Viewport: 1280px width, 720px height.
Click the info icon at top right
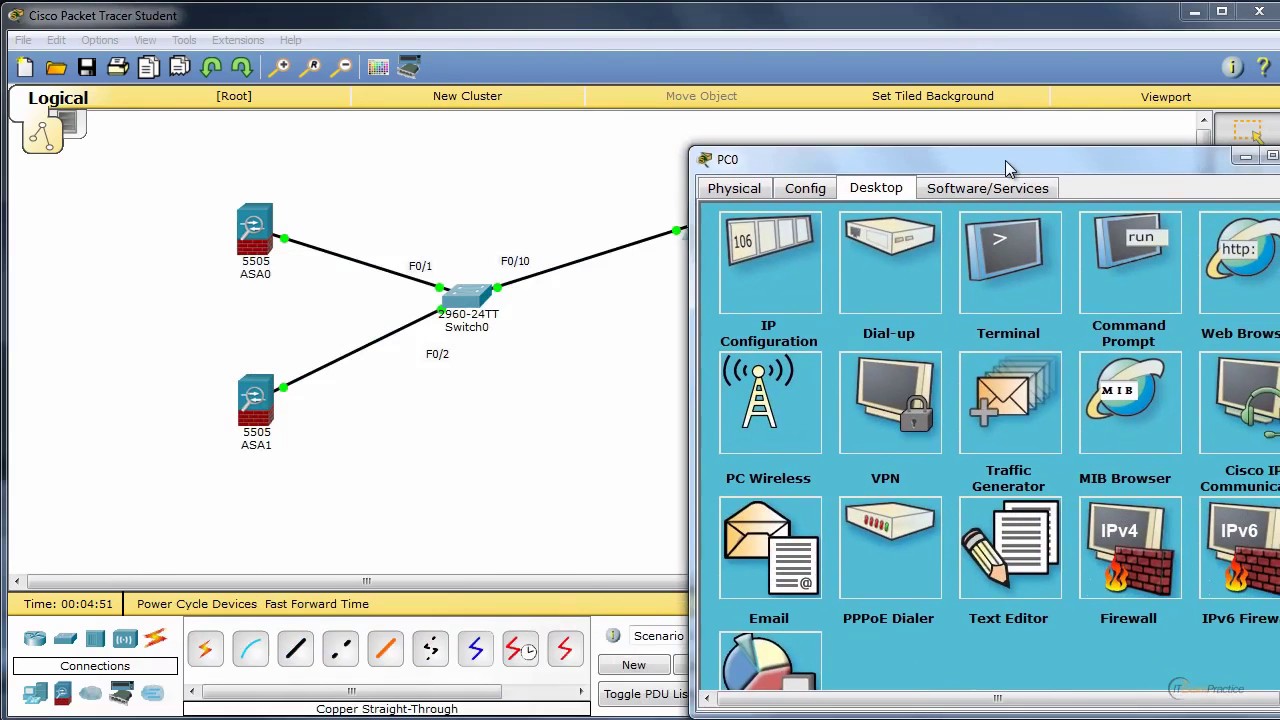1232,67
